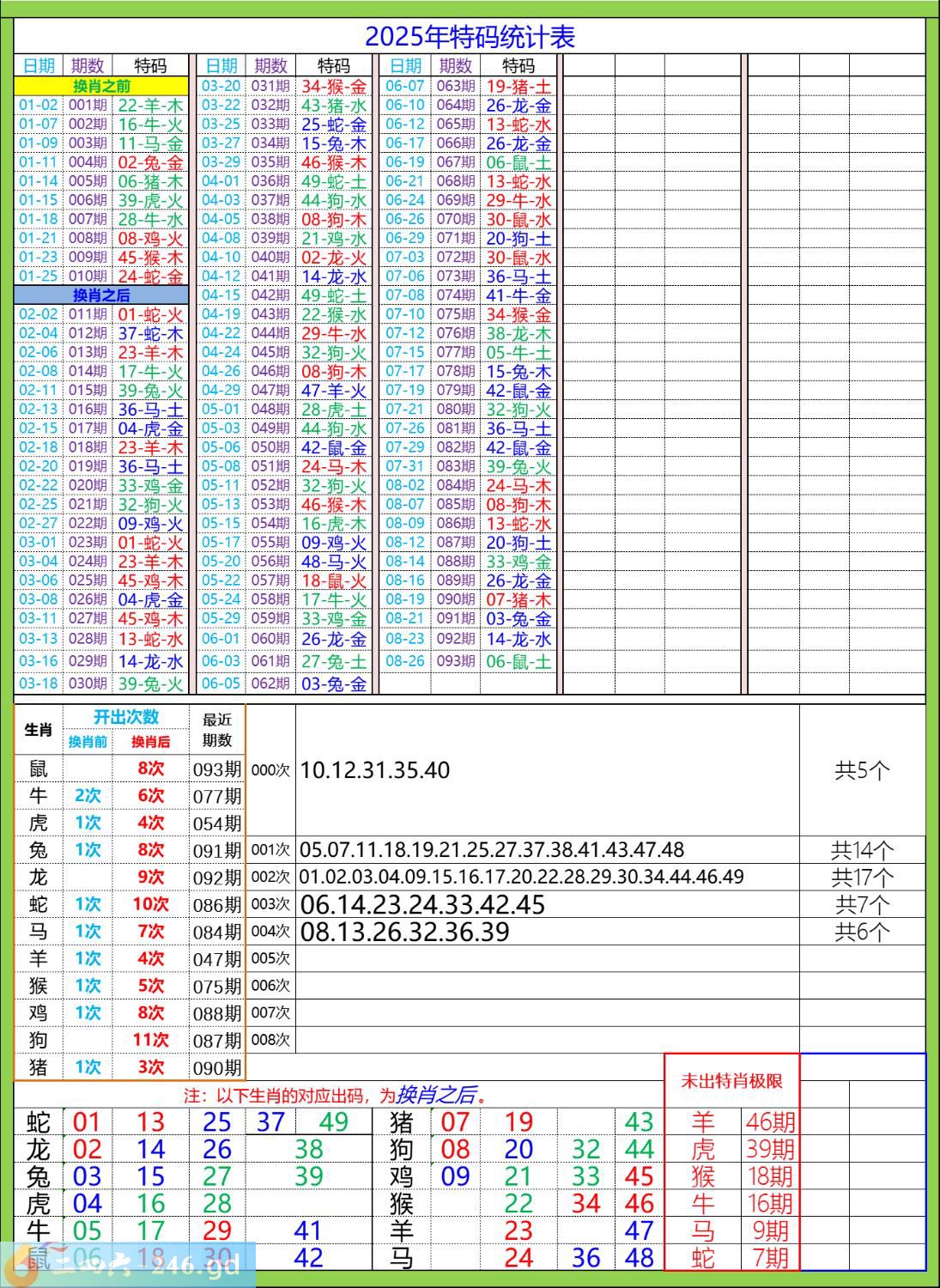Select the date cell "06-07"
Screen dimensions: 940x1288
point(405,86)
